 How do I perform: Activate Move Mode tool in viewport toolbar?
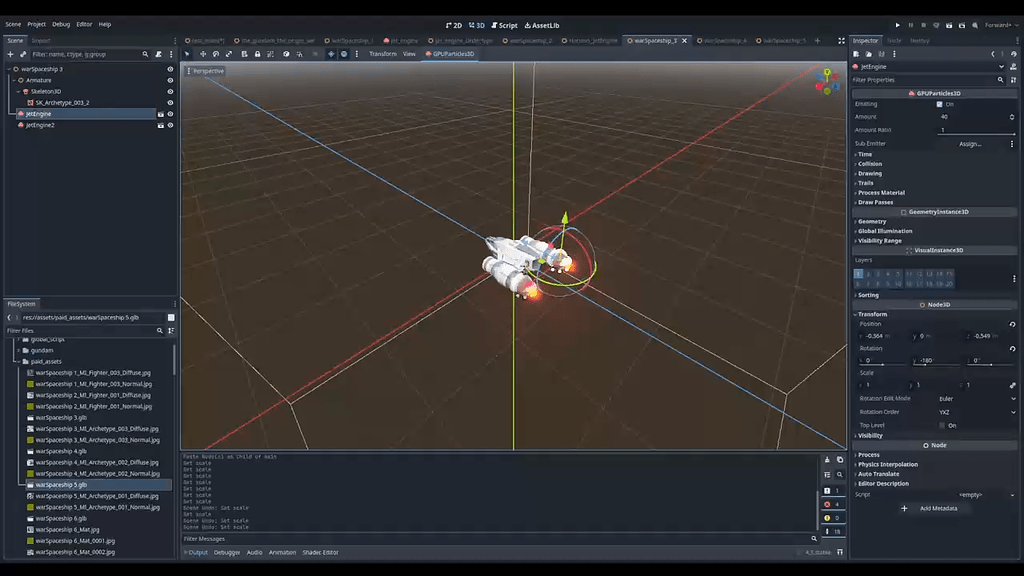tap(203, 54)
